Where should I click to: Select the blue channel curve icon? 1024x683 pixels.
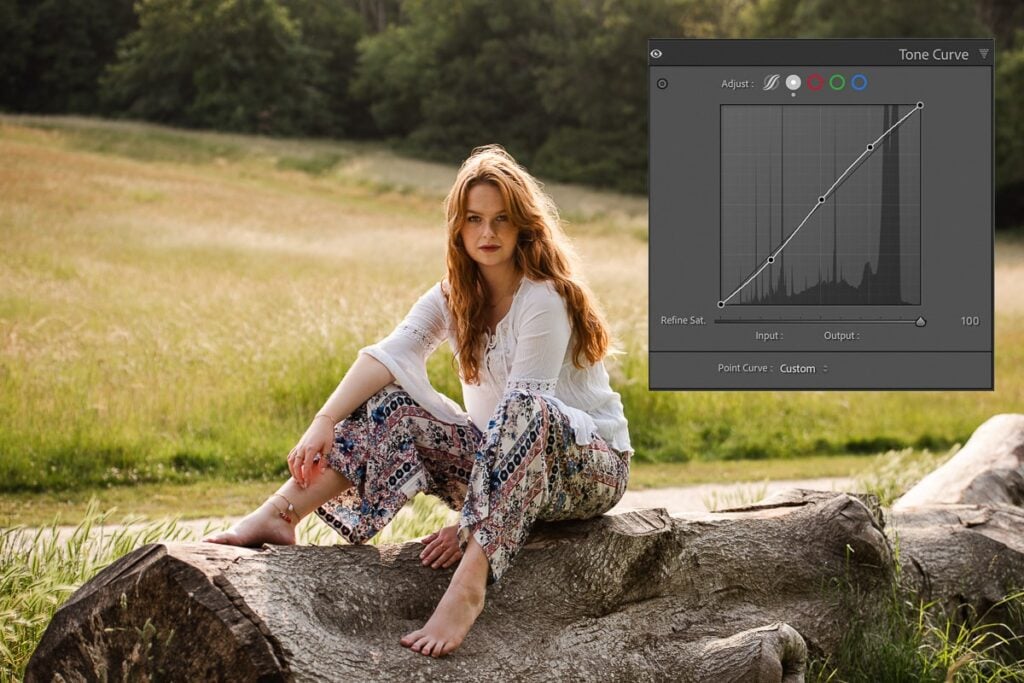(x=859, y=83)
